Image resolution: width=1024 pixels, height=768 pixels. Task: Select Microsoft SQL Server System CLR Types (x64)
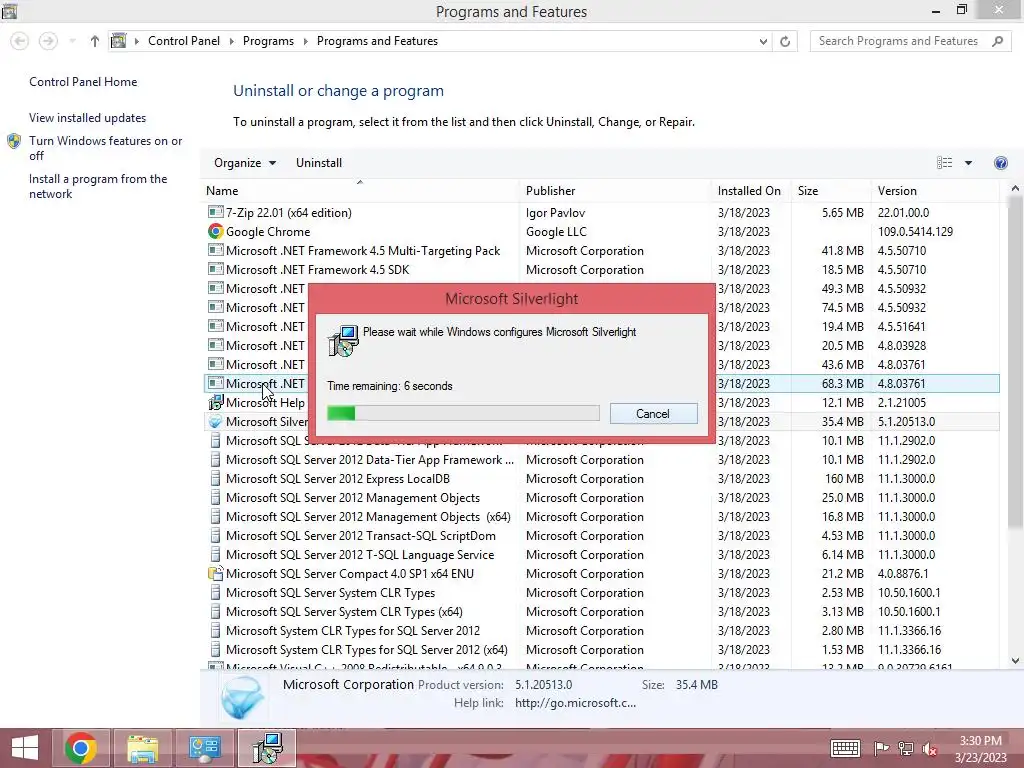pos(344,612)
